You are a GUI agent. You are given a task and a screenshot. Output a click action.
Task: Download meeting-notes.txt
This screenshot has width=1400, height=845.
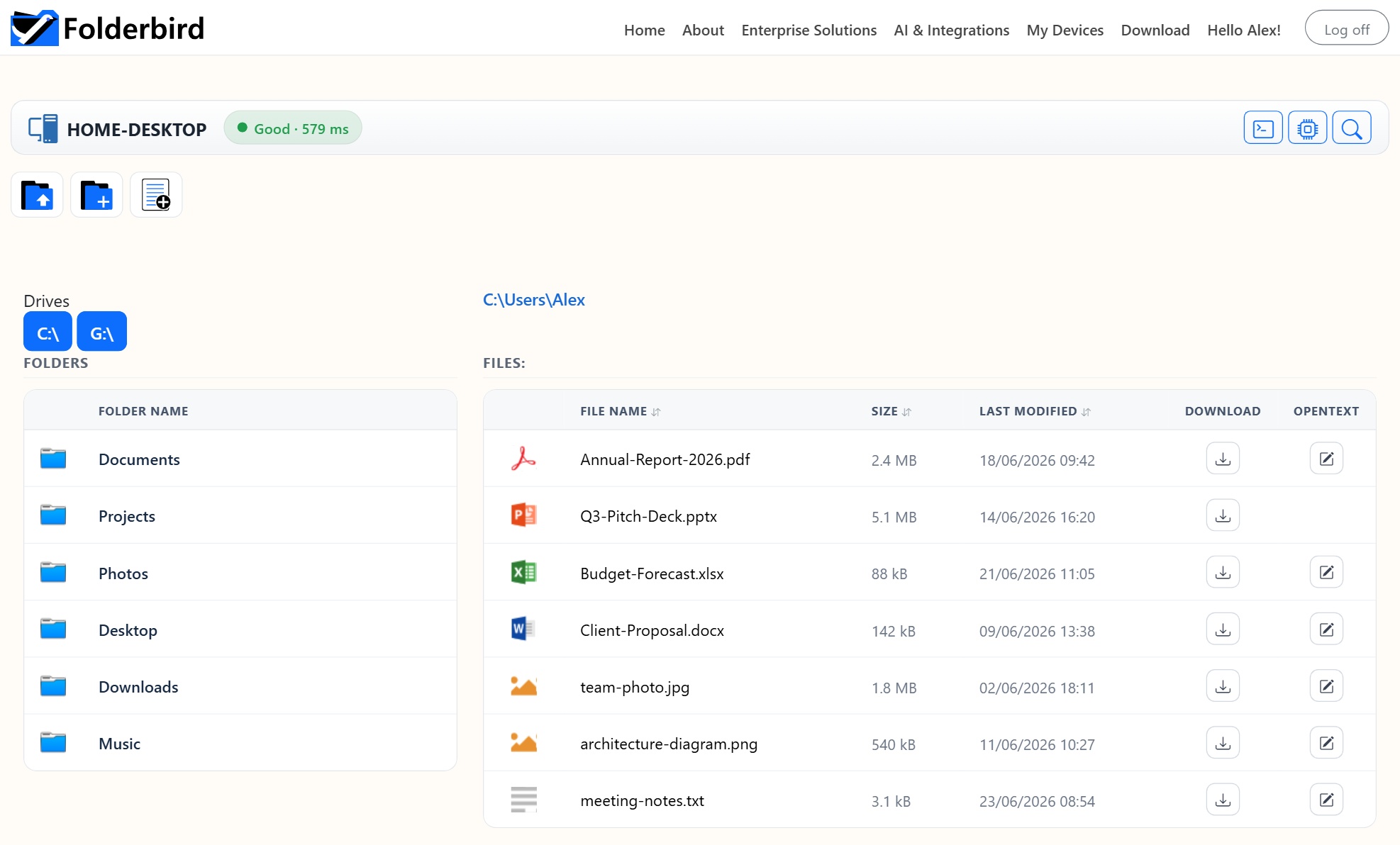(x=1223, y=800)
